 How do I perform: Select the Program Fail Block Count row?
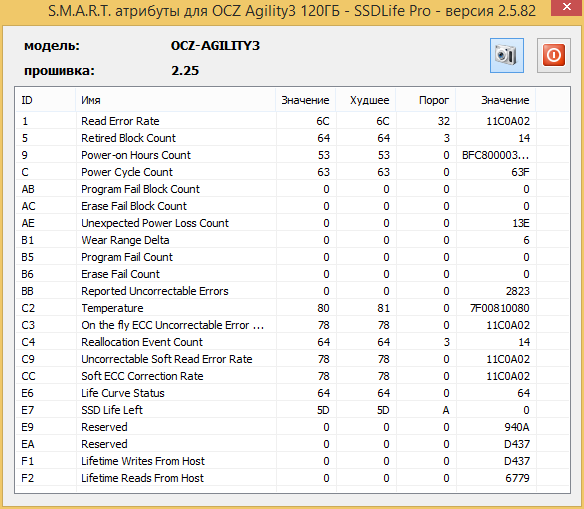coord(292,189)
